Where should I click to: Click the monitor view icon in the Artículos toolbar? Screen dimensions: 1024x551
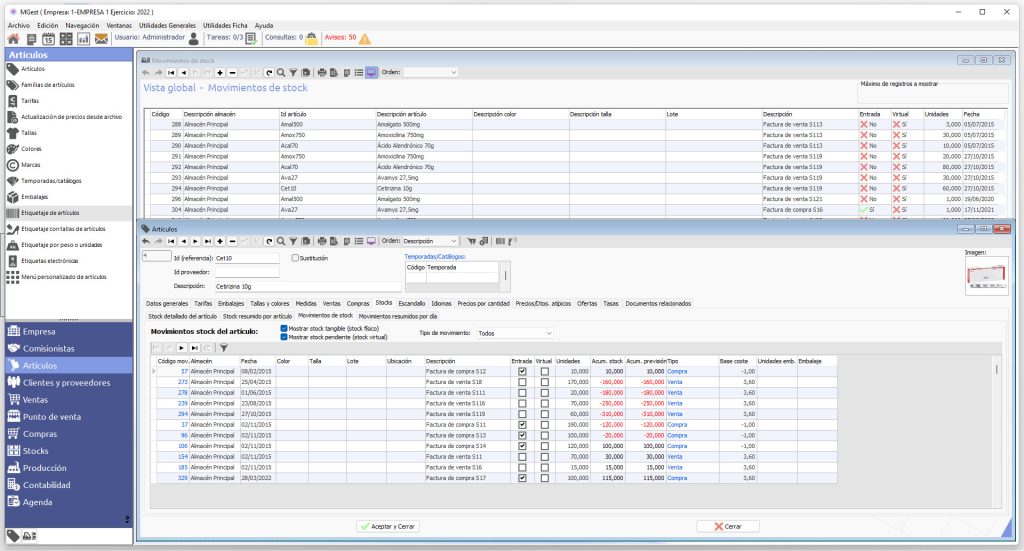pyautogui.click(x=371, y=241)
